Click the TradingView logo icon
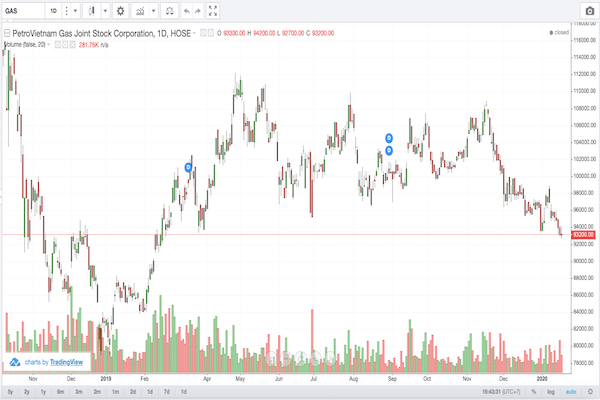The image size is (600, 400). coord(15,362)
